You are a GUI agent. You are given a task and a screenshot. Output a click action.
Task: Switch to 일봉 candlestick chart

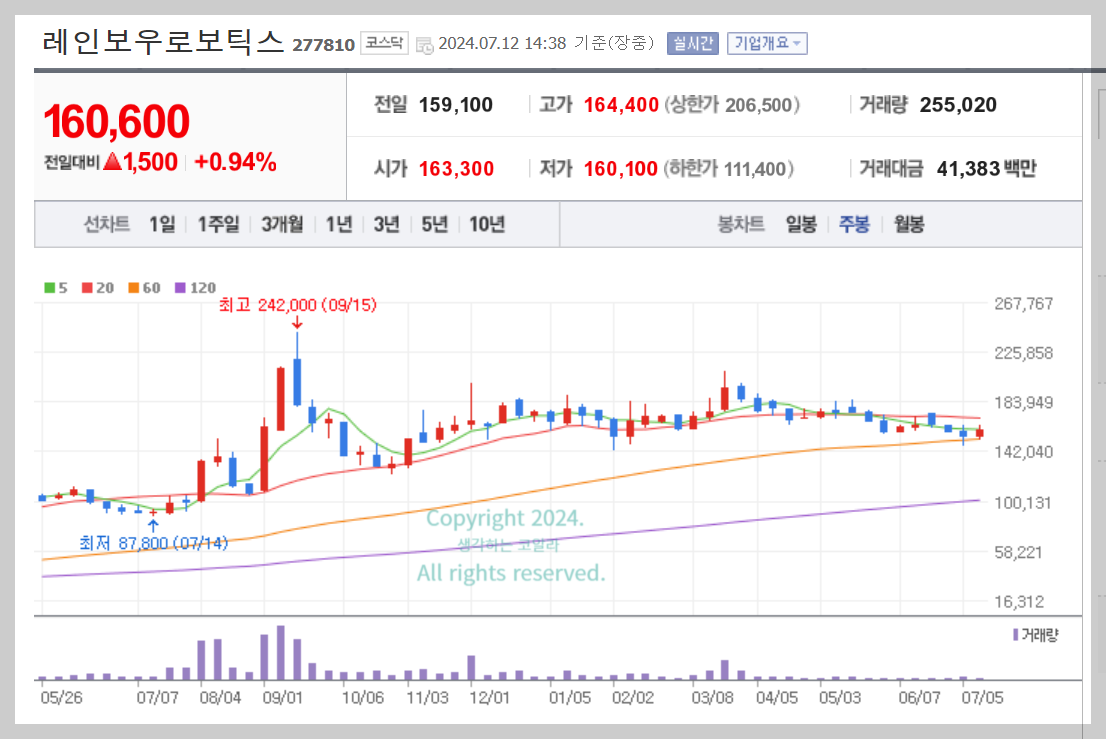(x=801, y=224)
